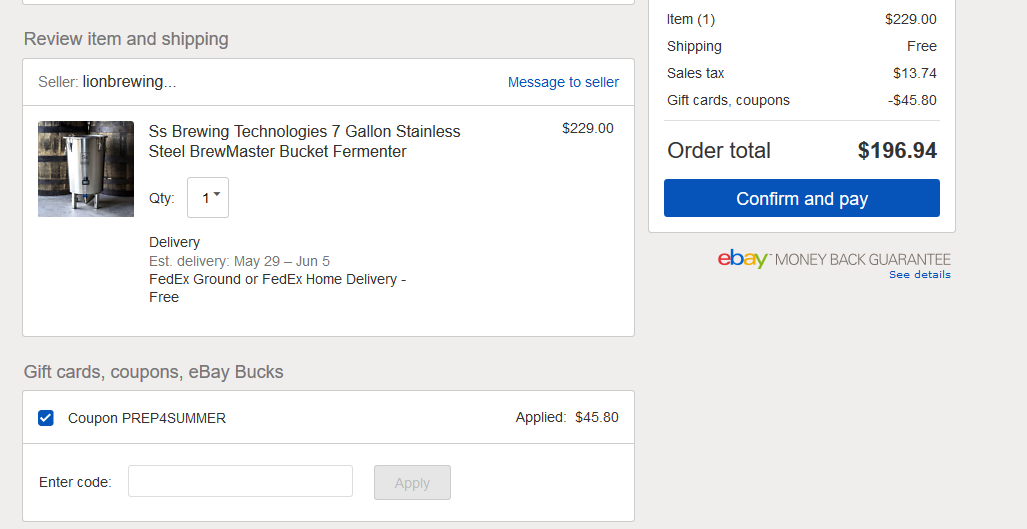This screenshot has width=1027, height=529.
Task: Click the Est. delivery May 29 – Jun 5 text
Action: pos(240,261)
